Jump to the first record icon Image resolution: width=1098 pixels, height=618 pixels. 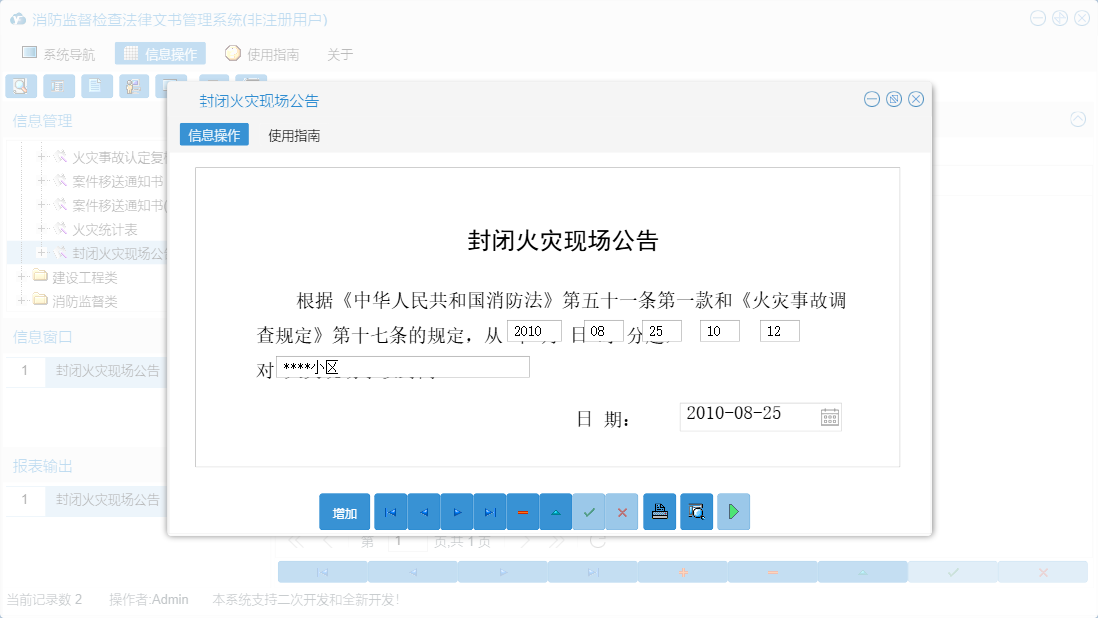tap(390, 511)
